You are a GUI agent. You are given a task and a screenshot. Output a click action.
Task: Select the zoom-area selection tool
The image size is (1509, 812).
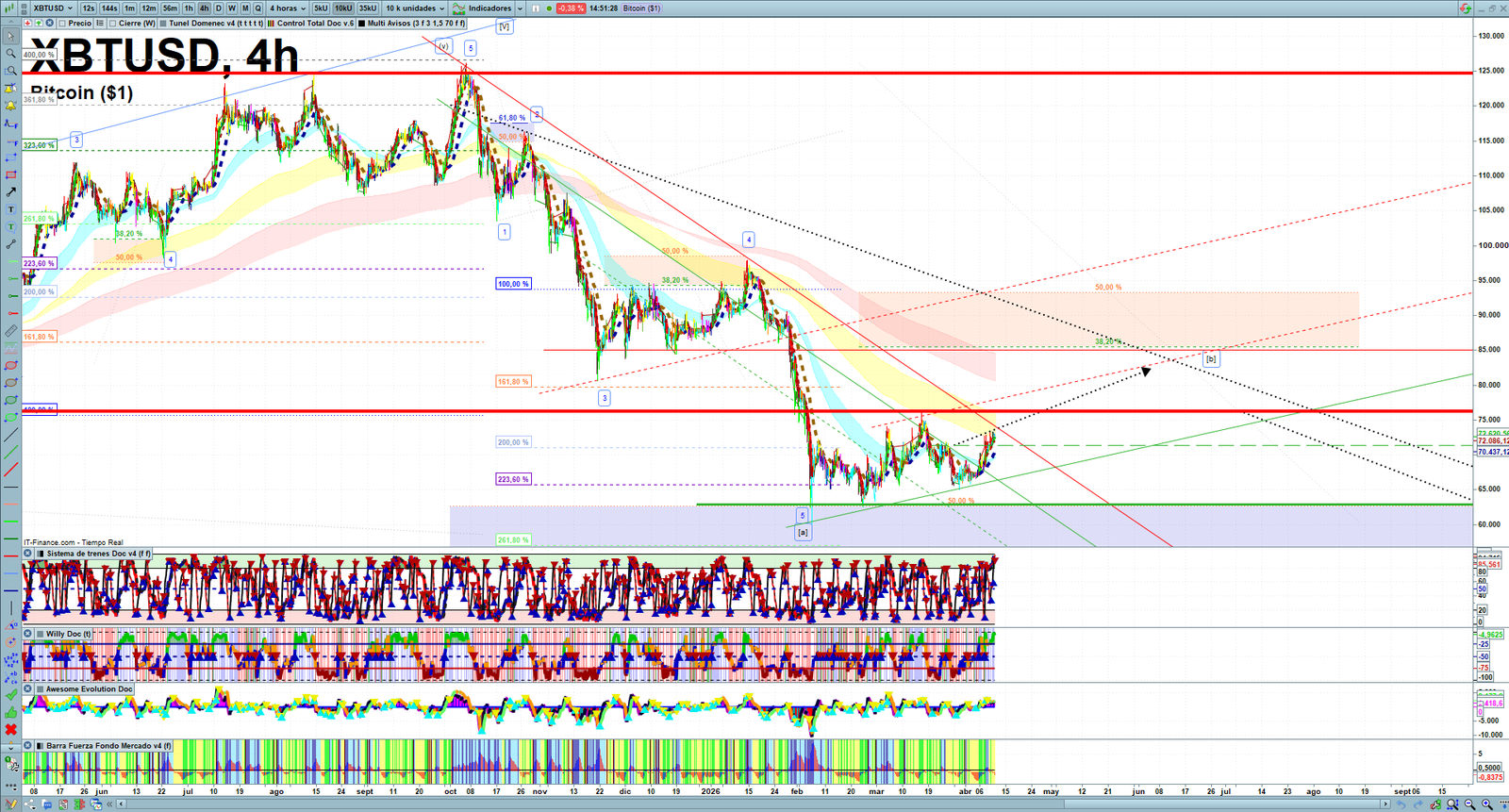[10, 71]
